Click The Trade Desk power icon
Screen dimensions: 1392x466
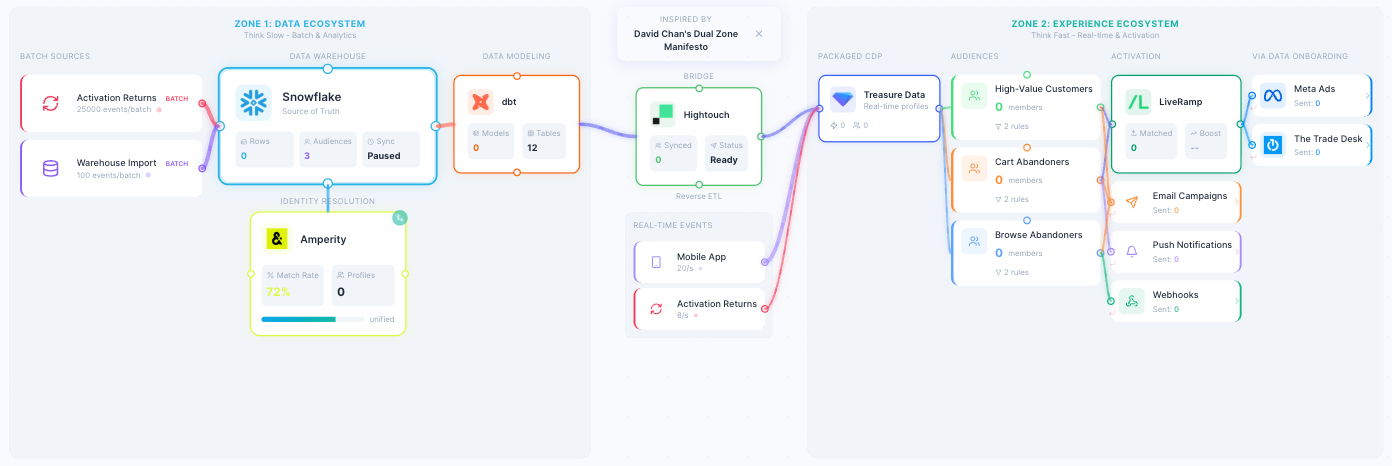[x=1272, y=145]
